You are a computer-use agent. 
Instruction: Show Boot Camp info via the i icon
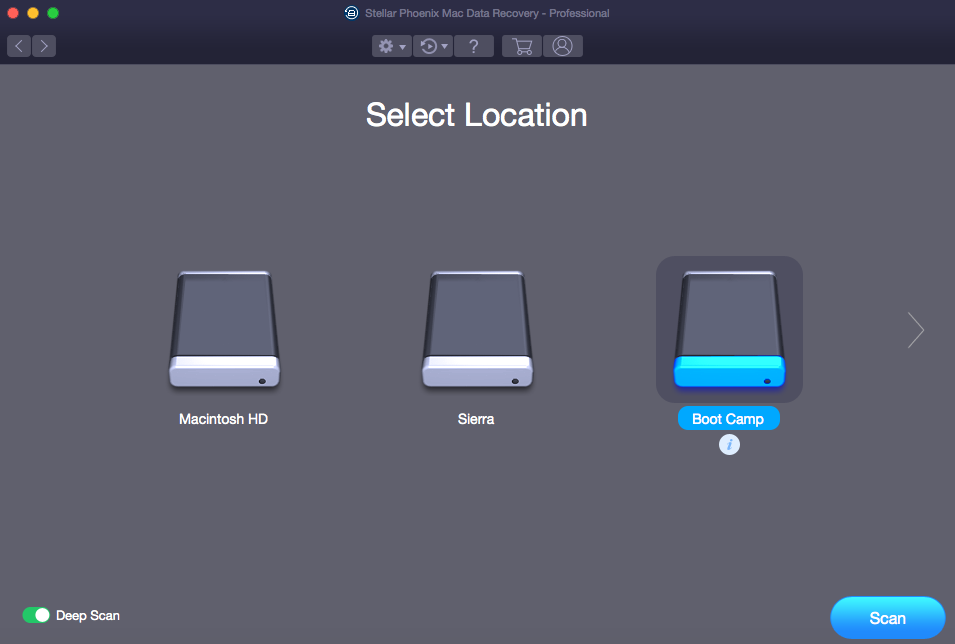(729, 445)
